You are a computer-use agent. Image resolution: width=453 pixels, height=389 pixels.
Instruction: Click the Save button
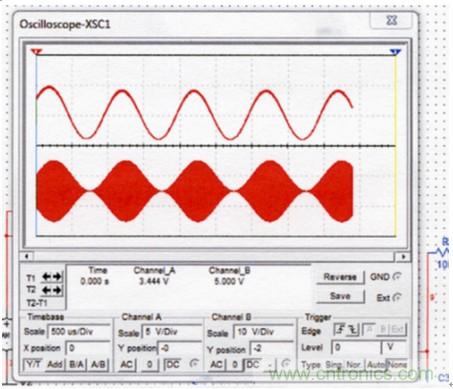[340, 296]
